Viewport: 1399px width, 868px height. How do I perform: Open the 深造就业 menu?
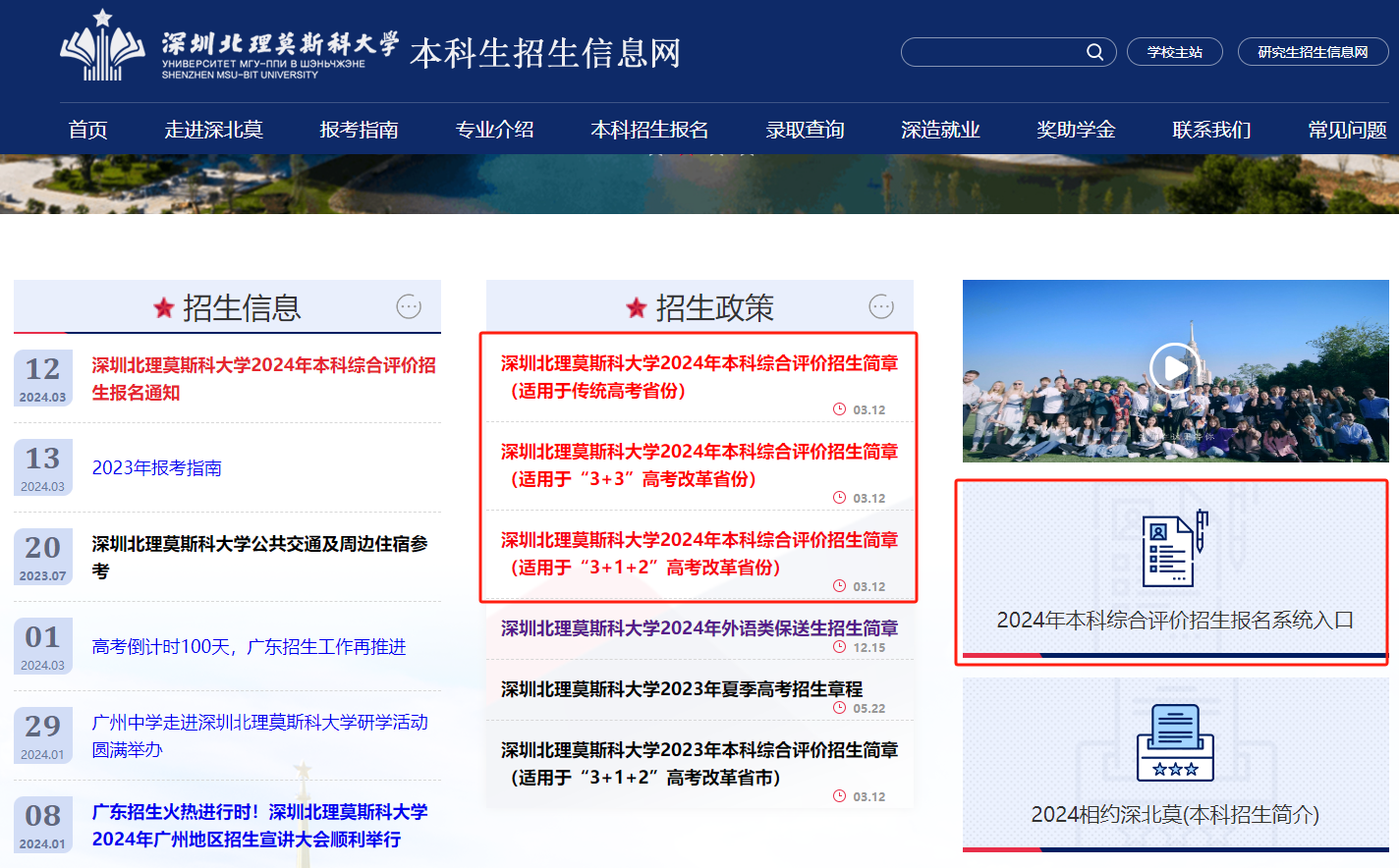click(940, 130)
